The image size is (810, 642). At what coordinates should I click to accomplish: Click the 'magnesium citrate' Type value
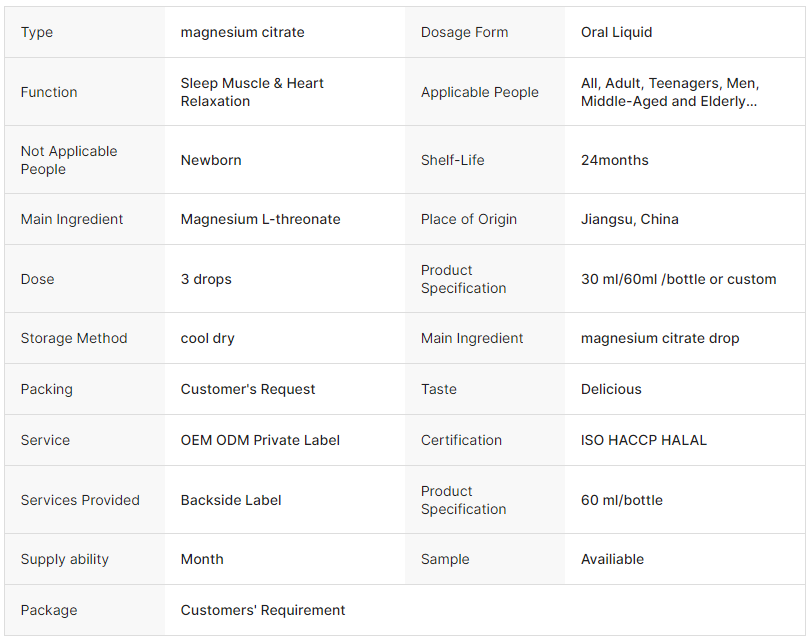(x=242, y=32)
